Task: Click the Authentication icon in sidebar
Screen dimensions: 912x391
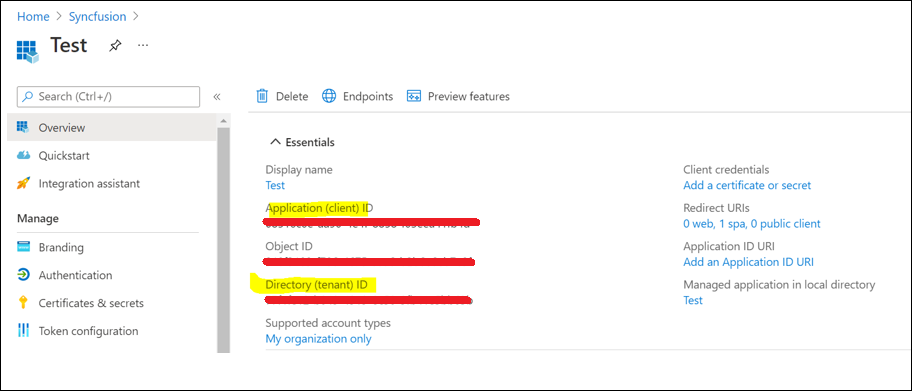Action: tap(23, 275)
